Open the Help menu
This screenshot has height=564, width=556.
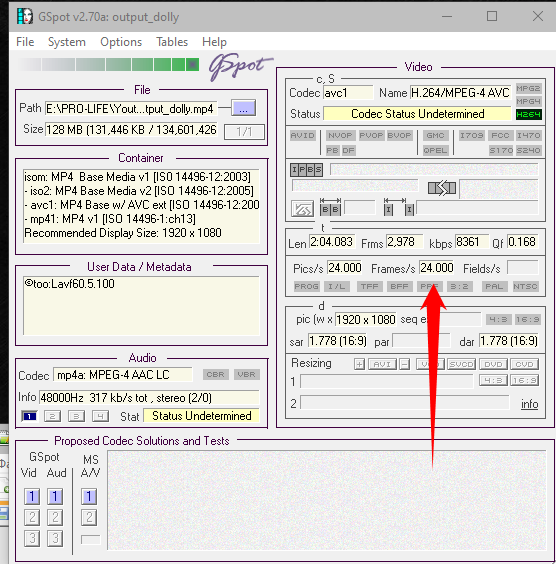point(214,42)
